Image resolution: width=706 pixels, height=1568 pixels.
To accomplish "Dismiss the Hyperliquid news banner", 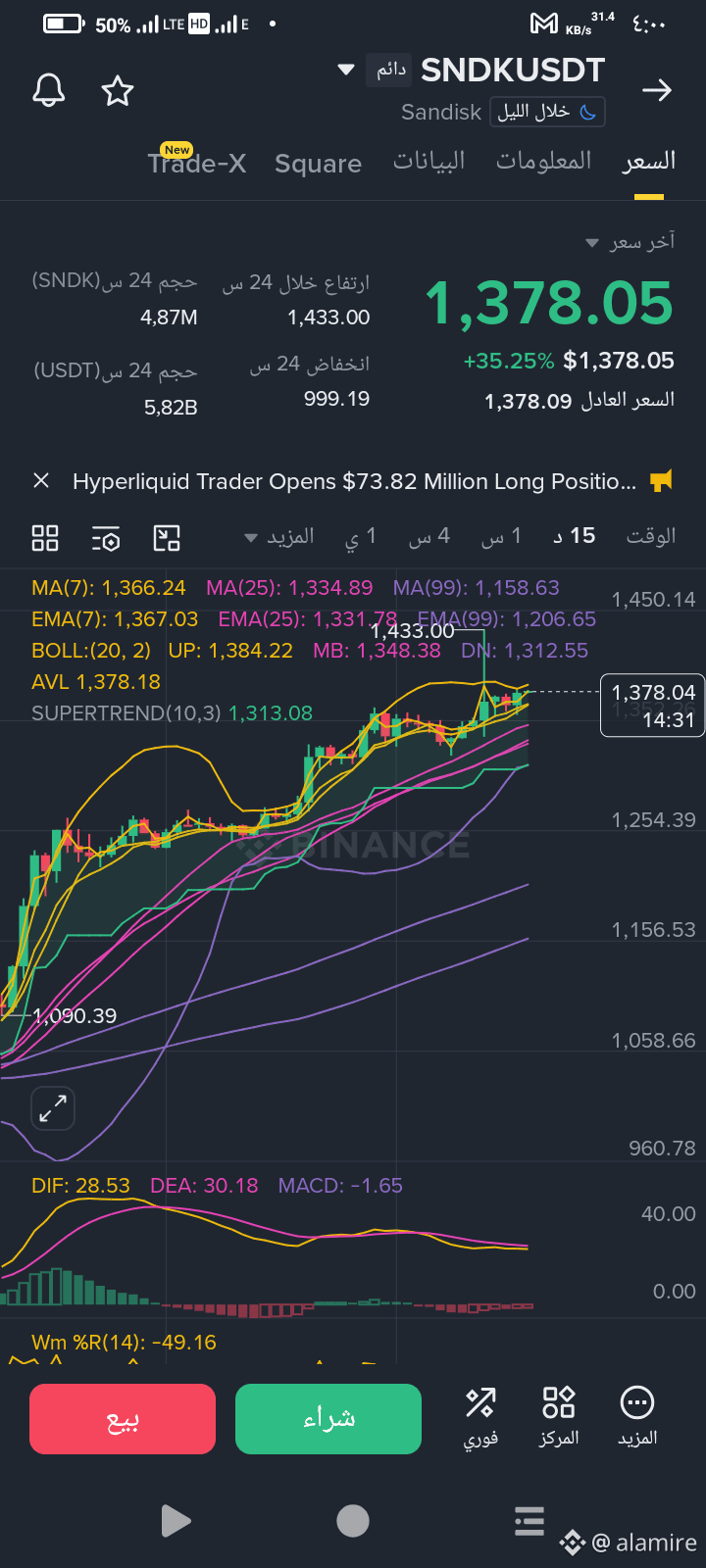I will pos(41,480).
